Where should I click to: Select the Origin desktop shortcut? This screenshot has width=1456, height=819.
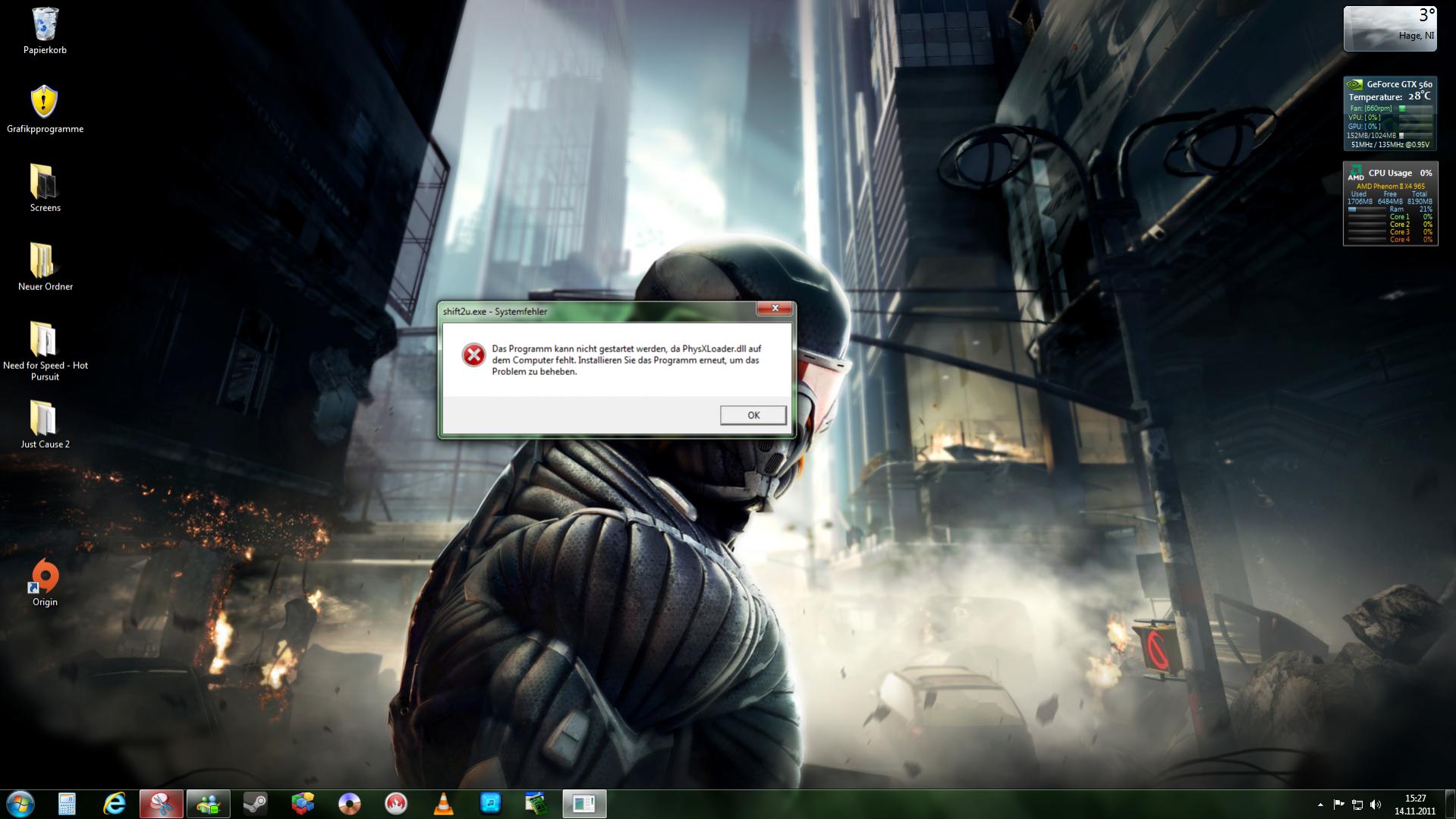point(45,583)
